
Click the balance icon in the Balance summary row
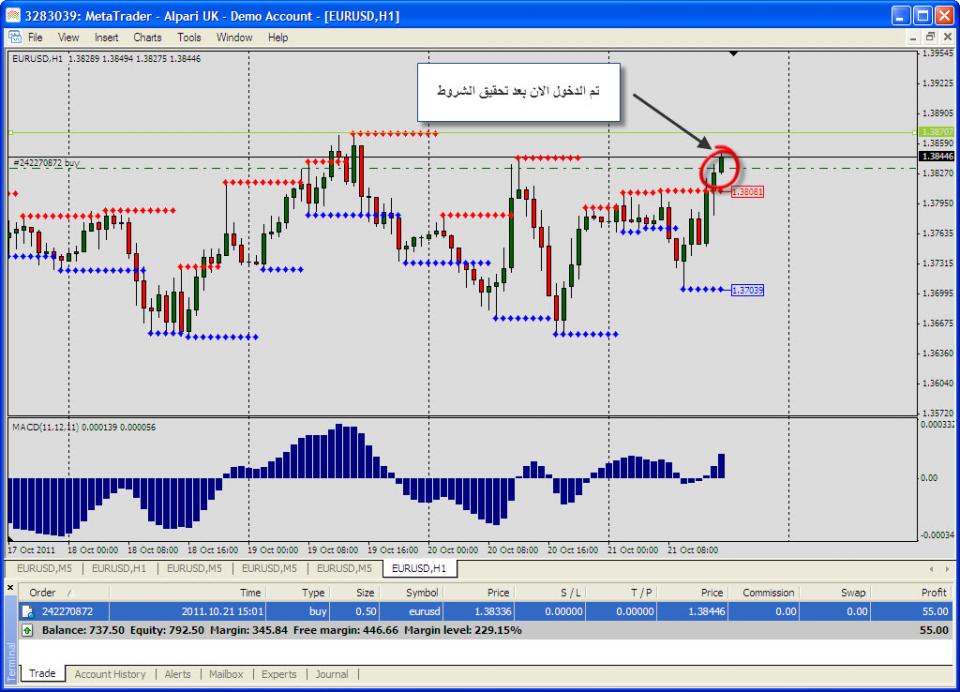click(x=27, y=631)
